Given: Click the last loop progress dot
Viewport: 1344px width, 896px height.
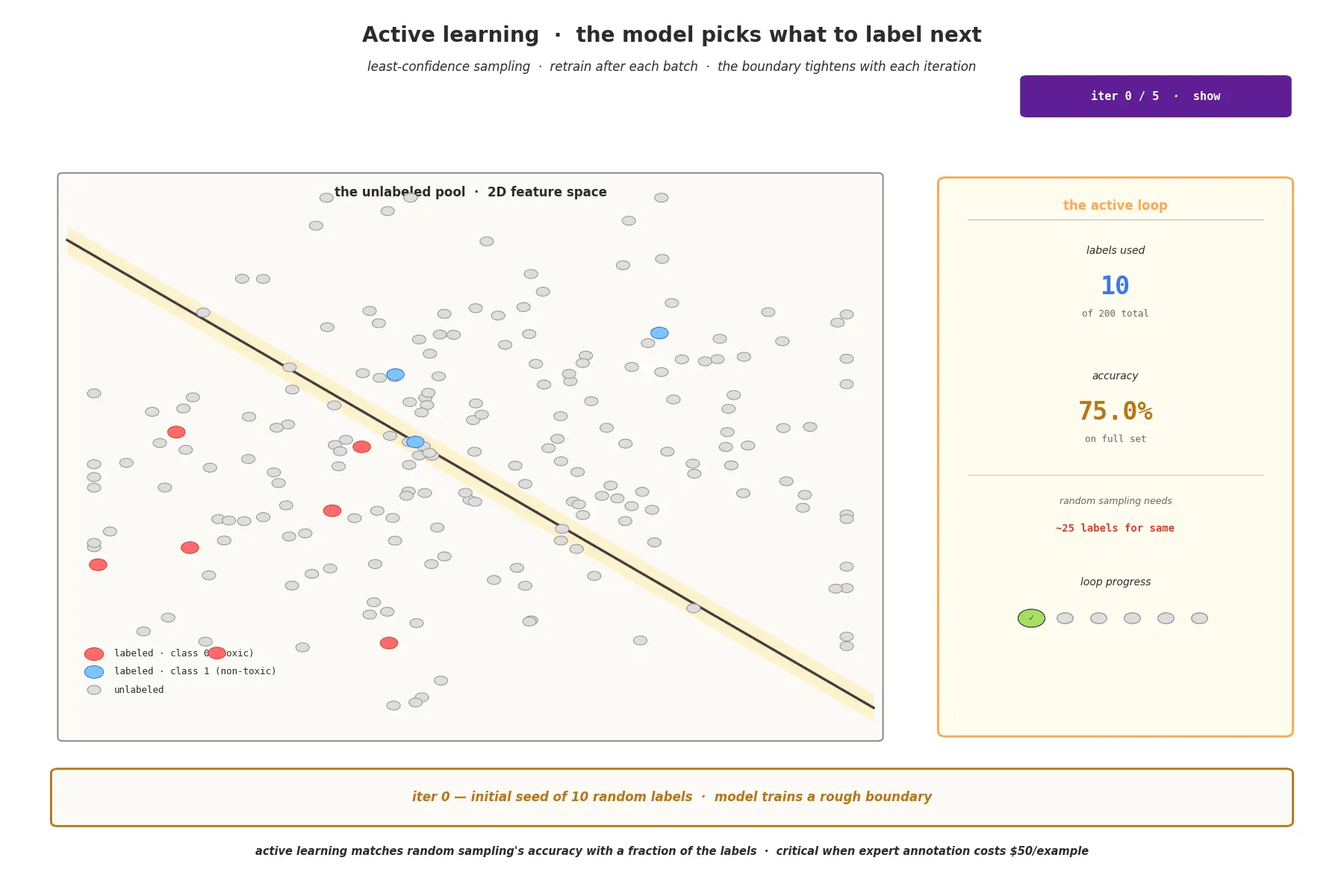Looking at the screenshot, I should coord(1199,618).
